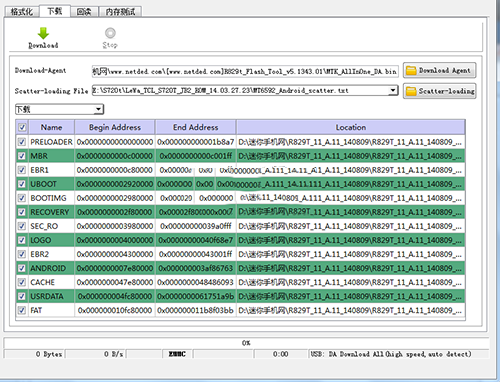Click folder icon on Scatter-loading button
The image size is (500, 382).
click(411, 91)
